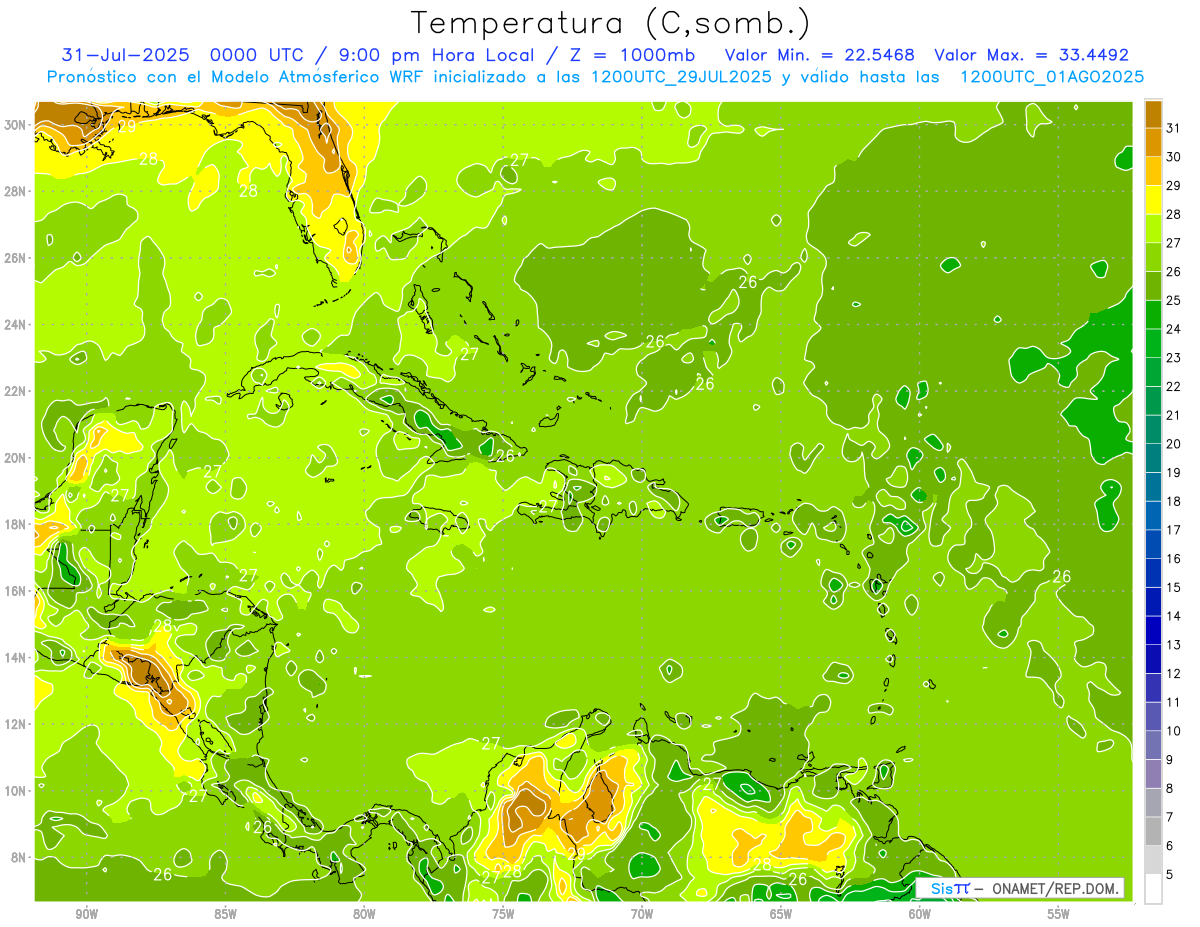Click the '18N' latitude axis label
Screen dimensions: 1200x927
click(16, 524)
